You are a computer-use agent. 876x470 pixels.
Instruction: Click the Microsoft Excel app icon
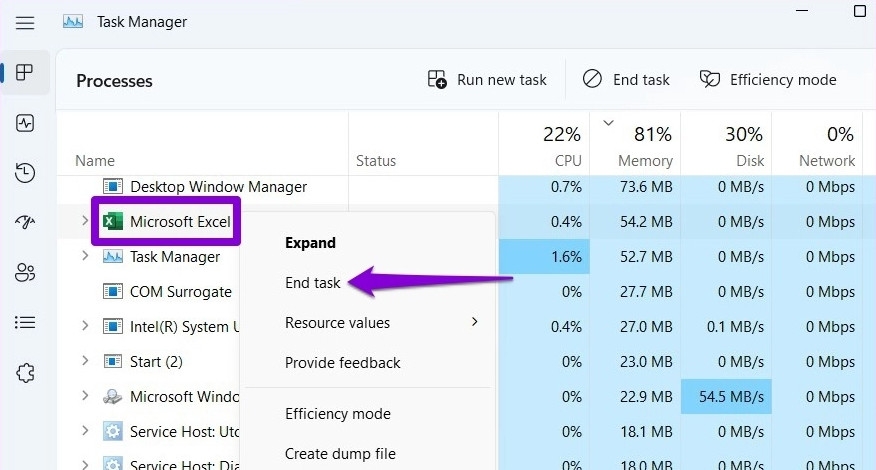(113, 222)
